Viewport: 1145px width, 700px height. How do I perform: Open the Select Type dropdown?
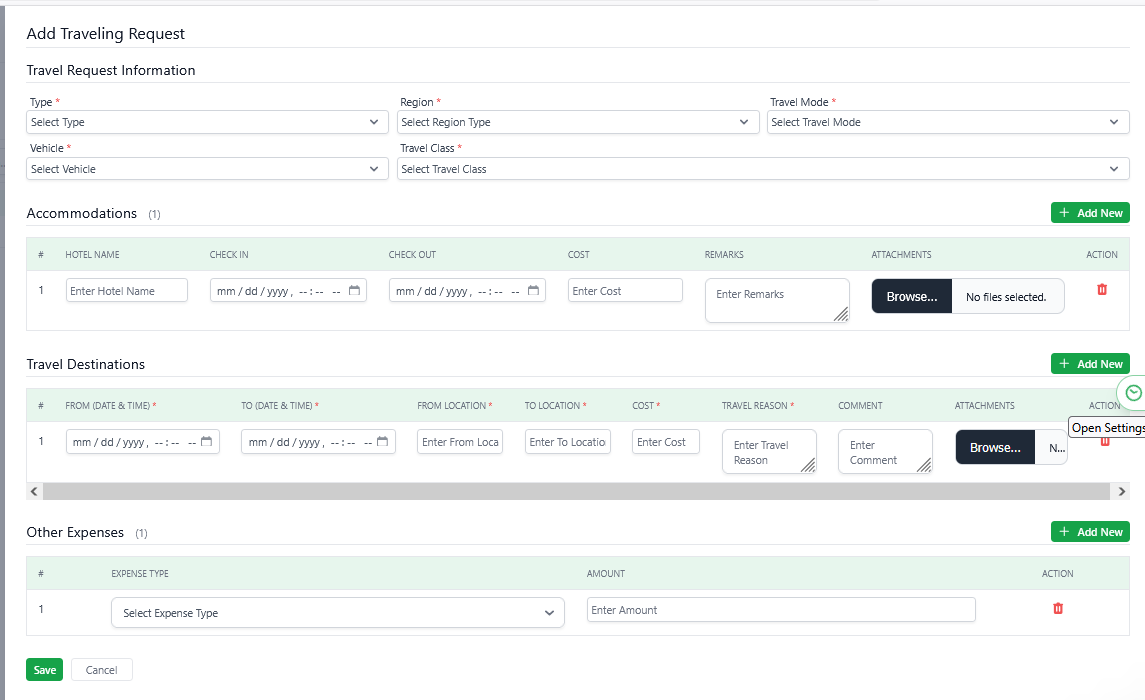click(x=207, y=122)
